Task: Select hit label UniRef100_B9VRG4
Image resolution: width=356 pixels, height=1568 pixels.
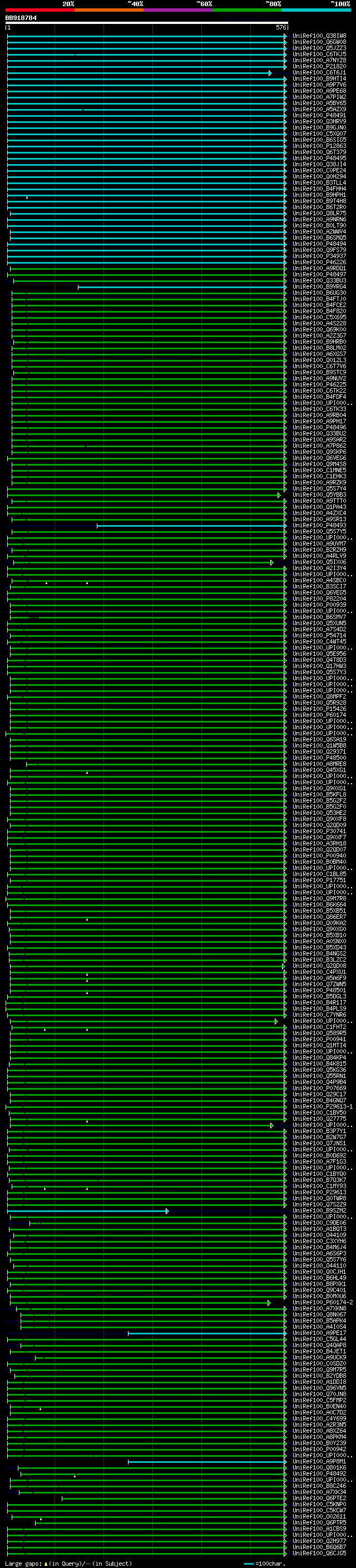Action: point(319,288)
